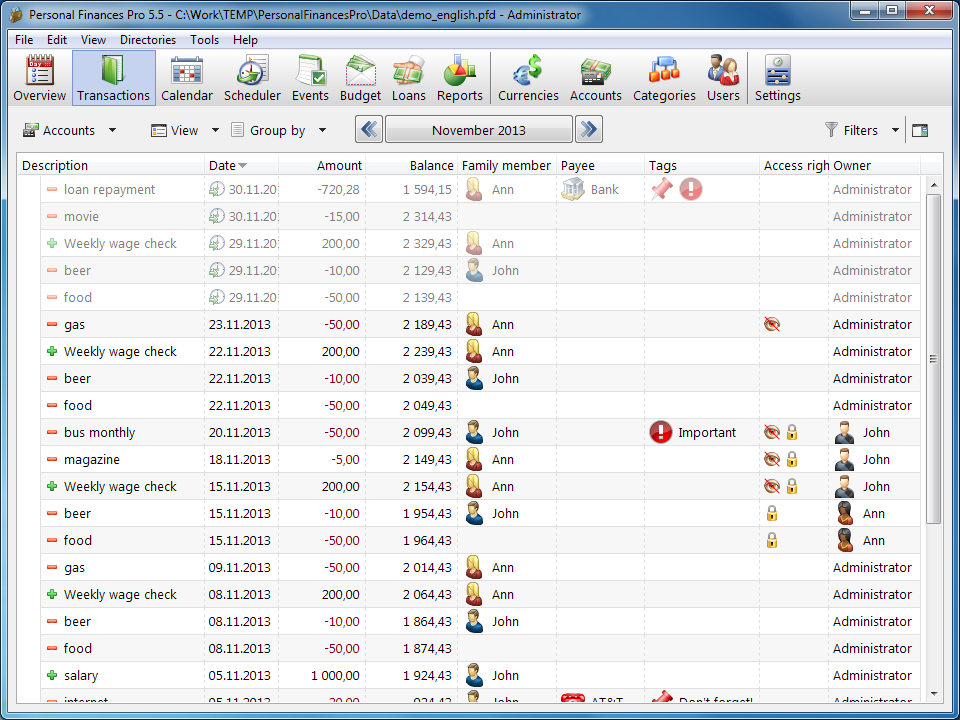Go to the Loans section
The image size is (960, 720).
click(408, 78)
